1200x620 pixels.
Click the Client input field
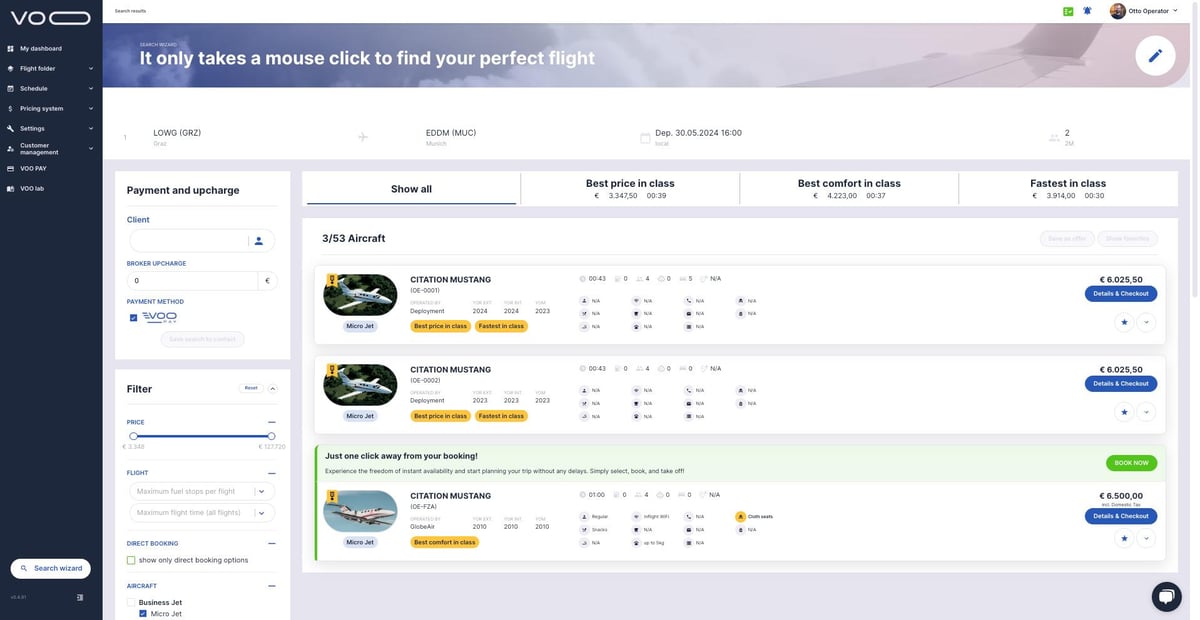(x=188, y=240)
